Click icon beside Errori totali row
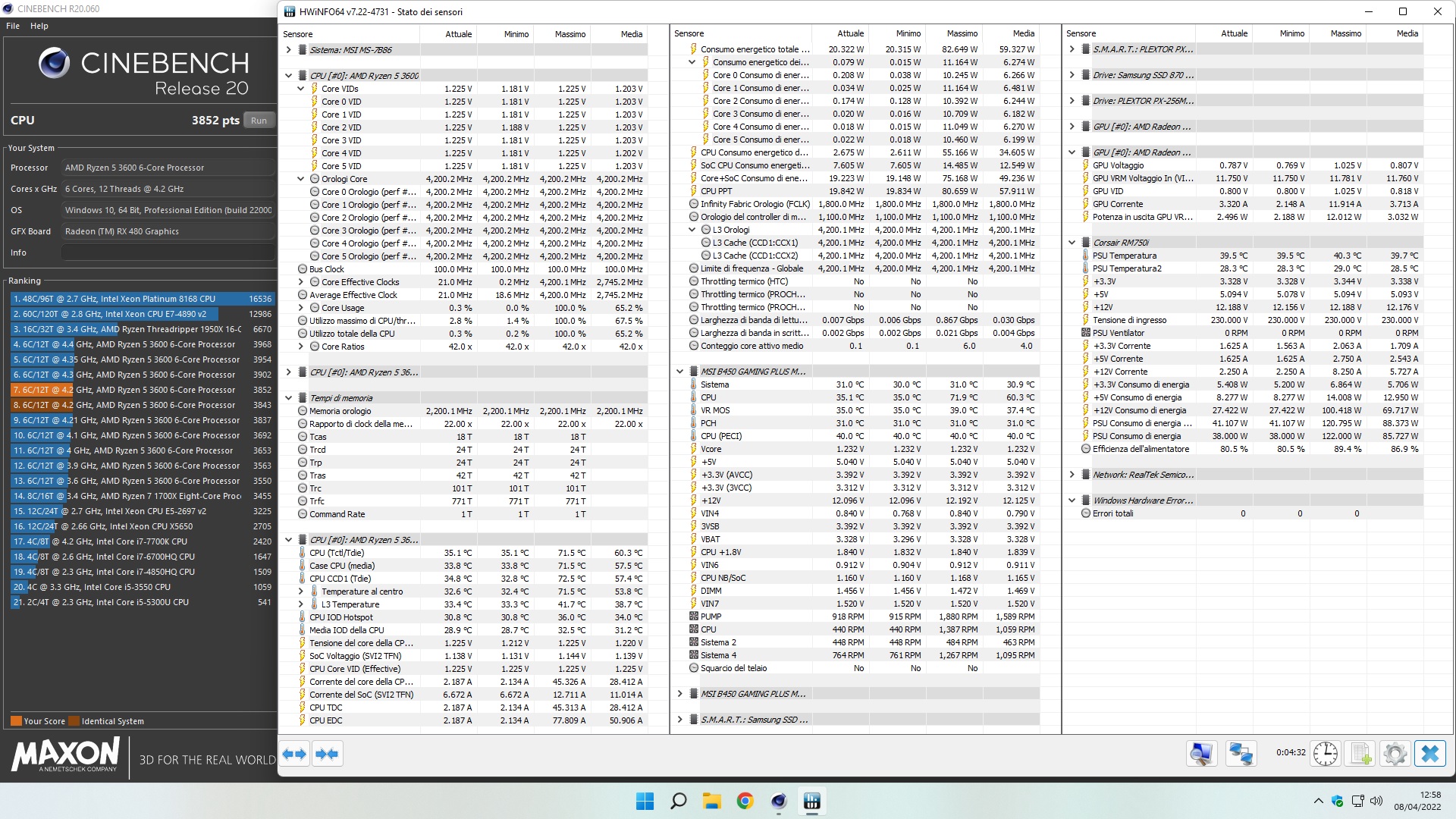 coord(1085,513)
